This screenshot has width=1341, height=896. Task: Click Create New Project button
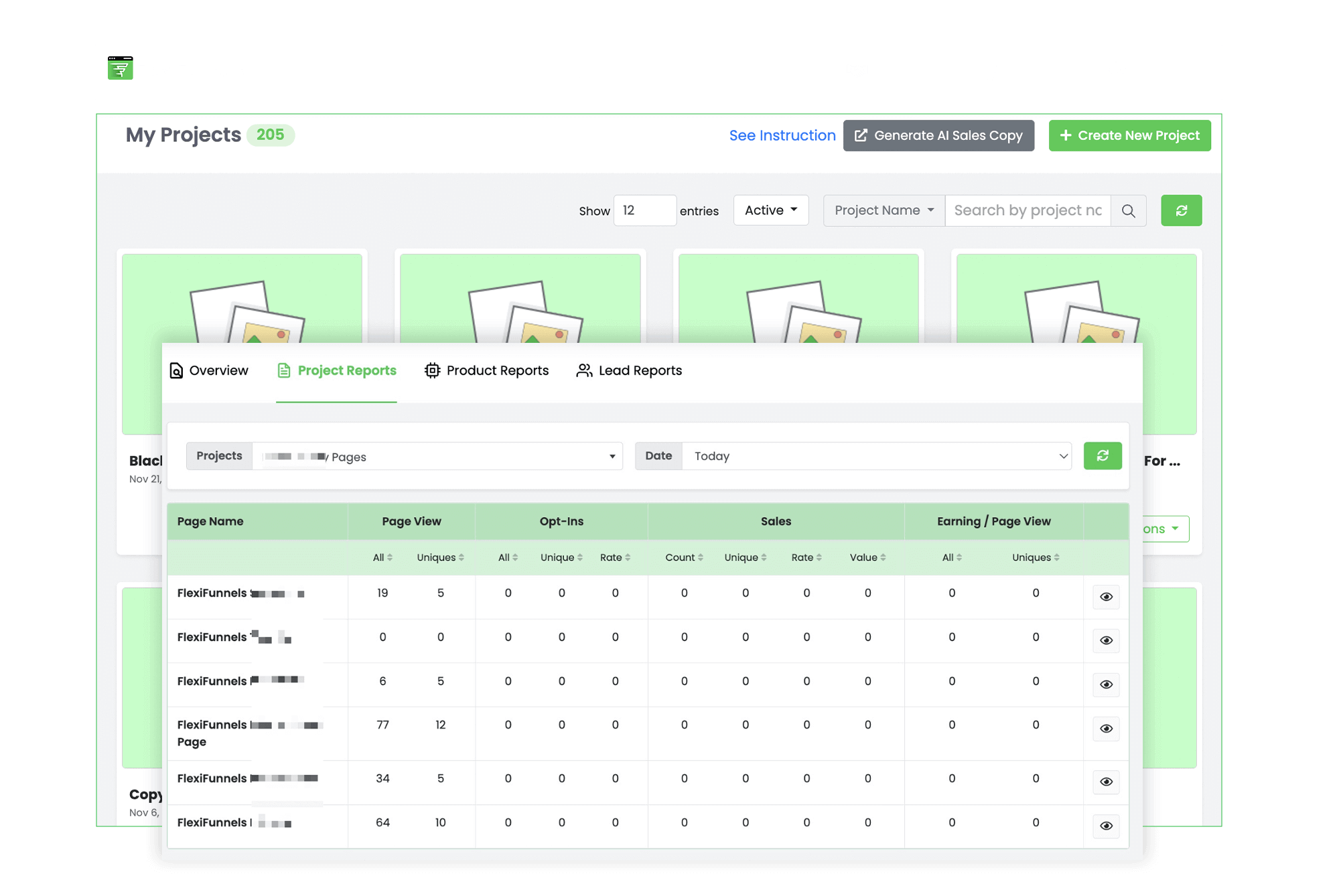(x=1129, y=135)
